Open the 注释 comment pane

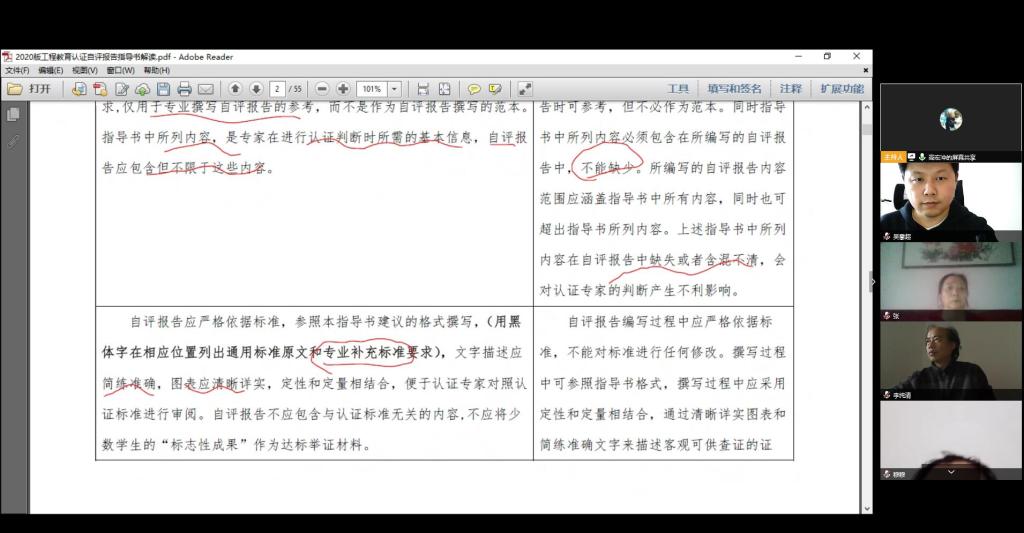tap(790, 89)
